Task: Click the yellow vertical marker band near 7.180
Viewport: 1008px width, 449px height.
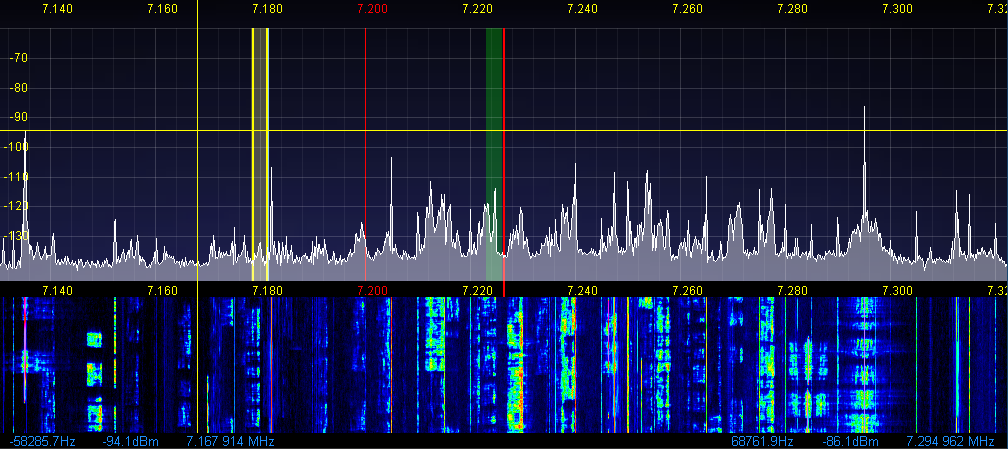Action: point(260,150)
